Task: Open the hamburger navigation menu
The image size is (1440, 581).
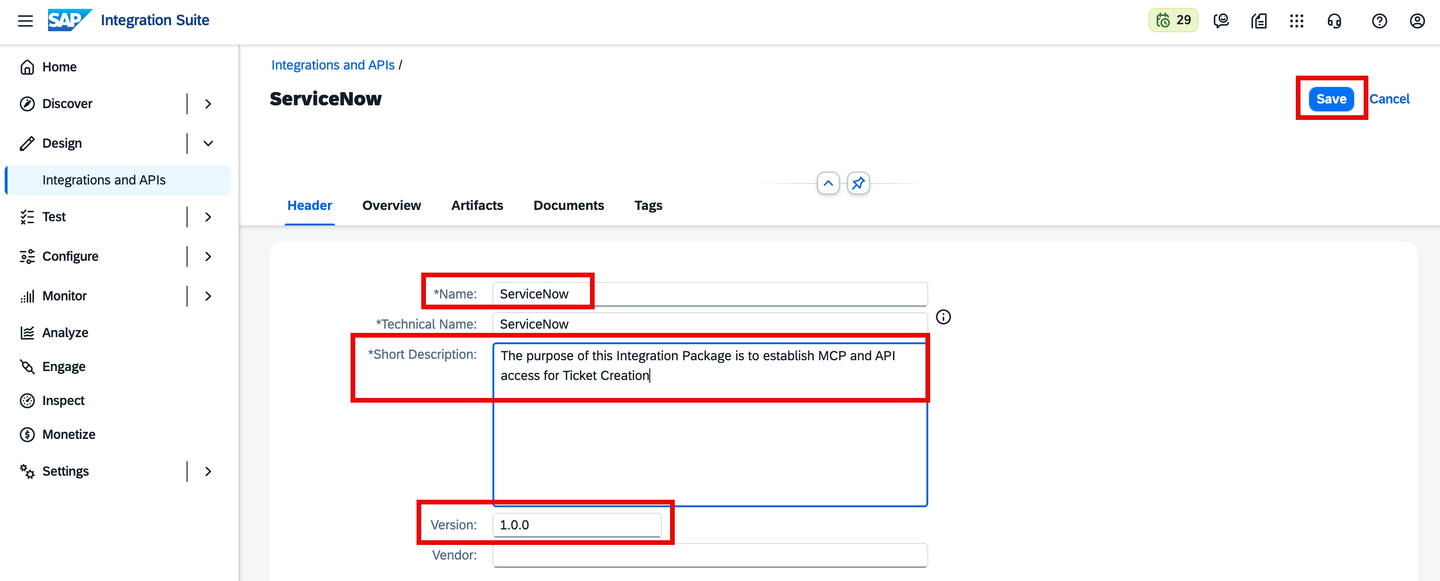Action: click(26, 21)
